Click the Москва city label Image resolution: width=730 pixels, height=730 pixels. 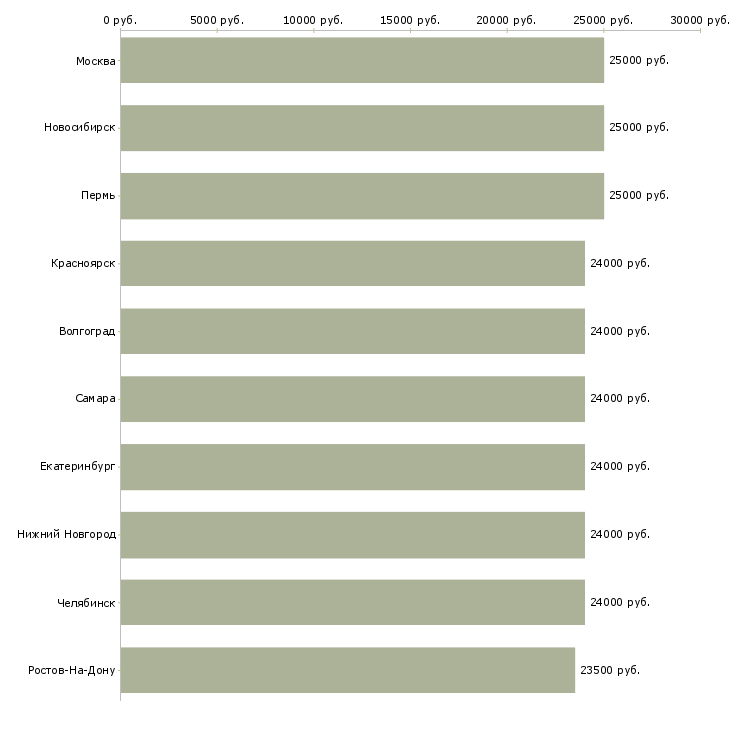(x=95, y=61)
